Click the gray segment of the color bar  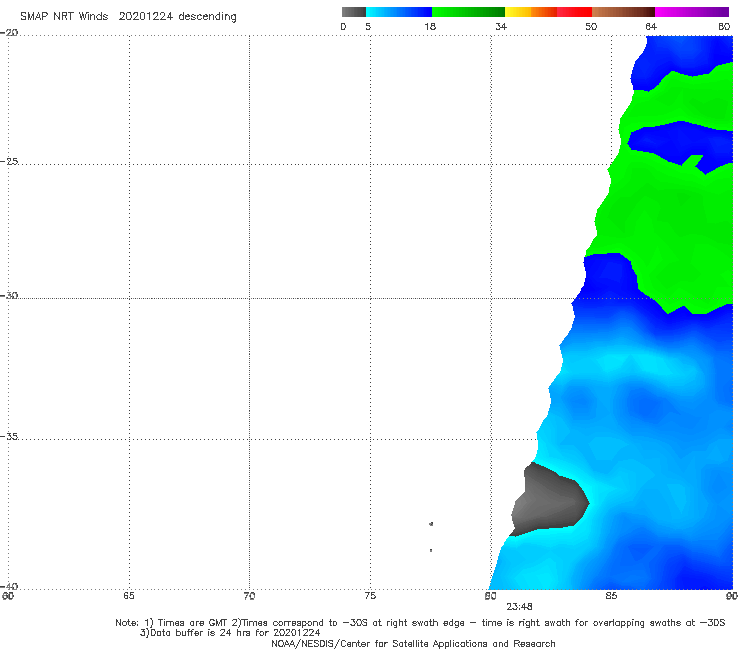tap(354, 12)
